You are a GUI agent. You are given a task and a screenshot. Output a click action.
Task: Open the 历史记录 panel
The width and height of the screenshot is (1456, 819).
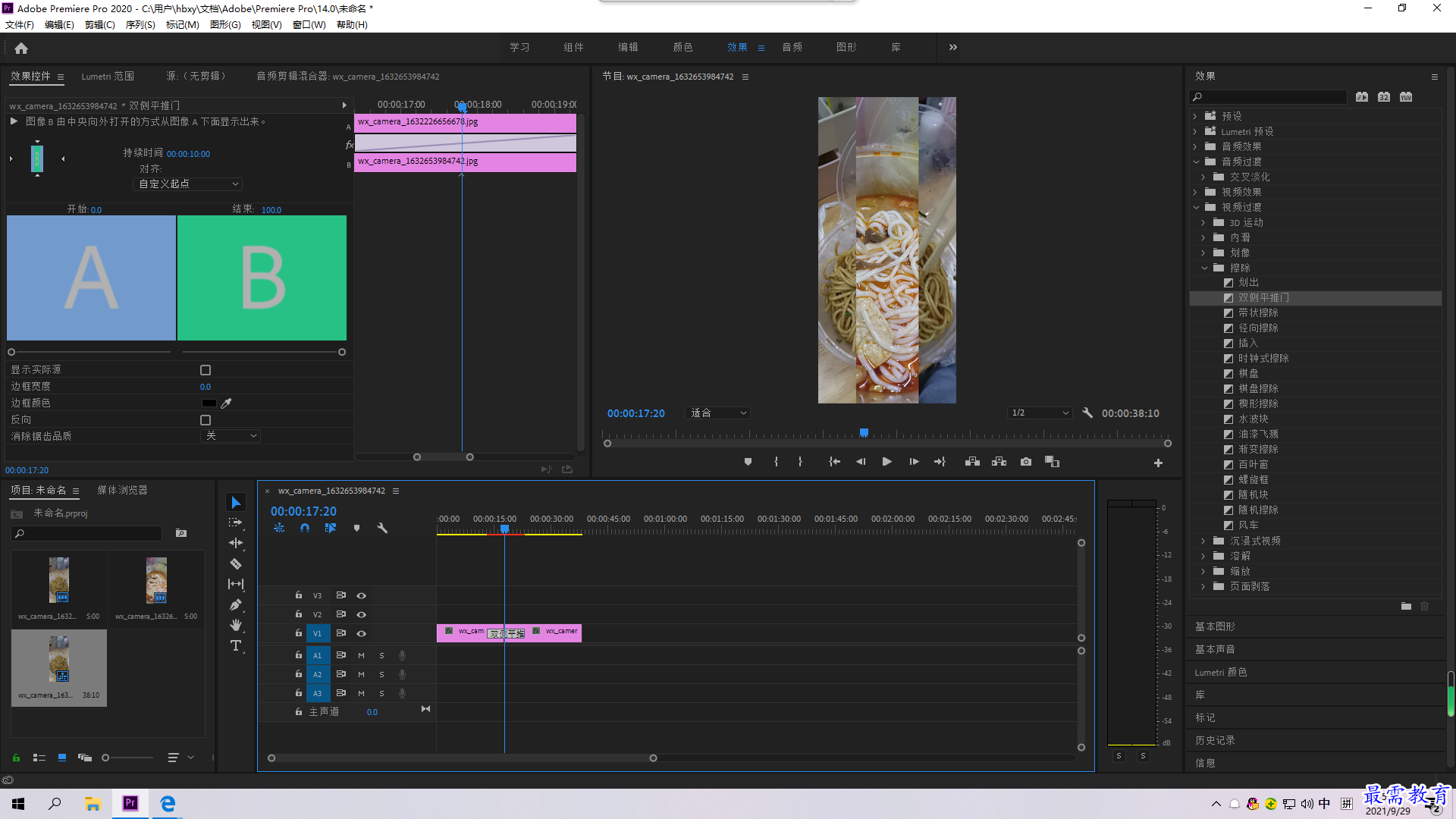click(x=1215, y=740)
